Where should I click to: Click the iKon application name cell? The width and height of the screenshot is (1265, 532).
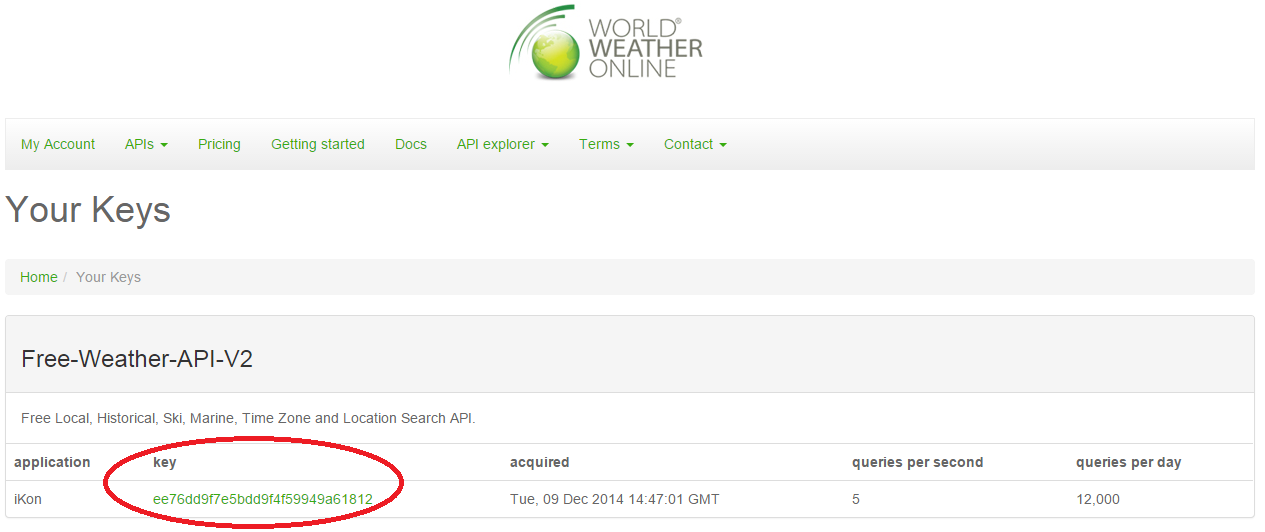coord(28,499)
